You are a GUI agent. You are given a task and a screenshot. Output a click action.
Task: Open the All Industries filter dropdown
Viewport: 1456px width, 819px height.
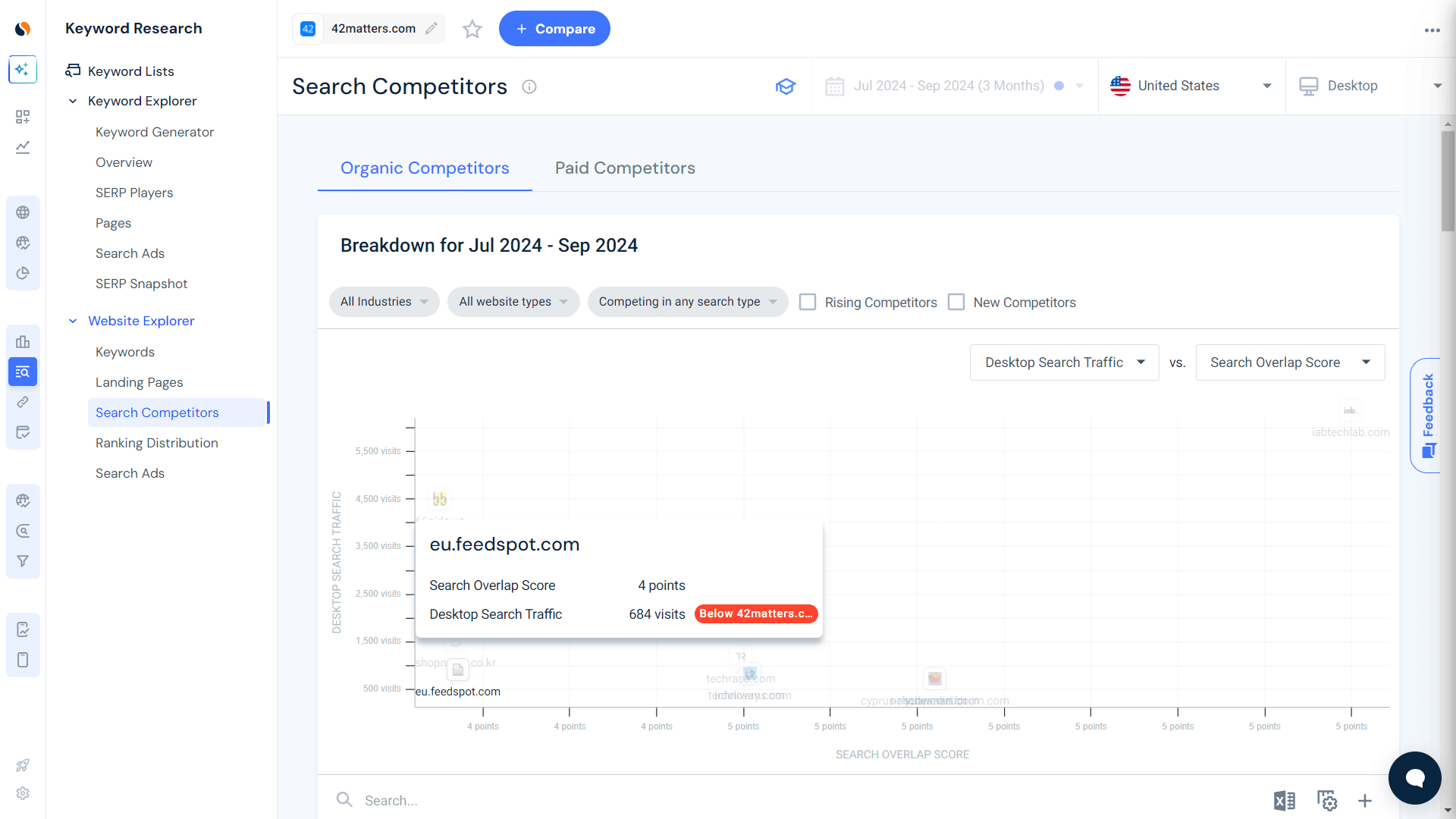tap(384, 302)
